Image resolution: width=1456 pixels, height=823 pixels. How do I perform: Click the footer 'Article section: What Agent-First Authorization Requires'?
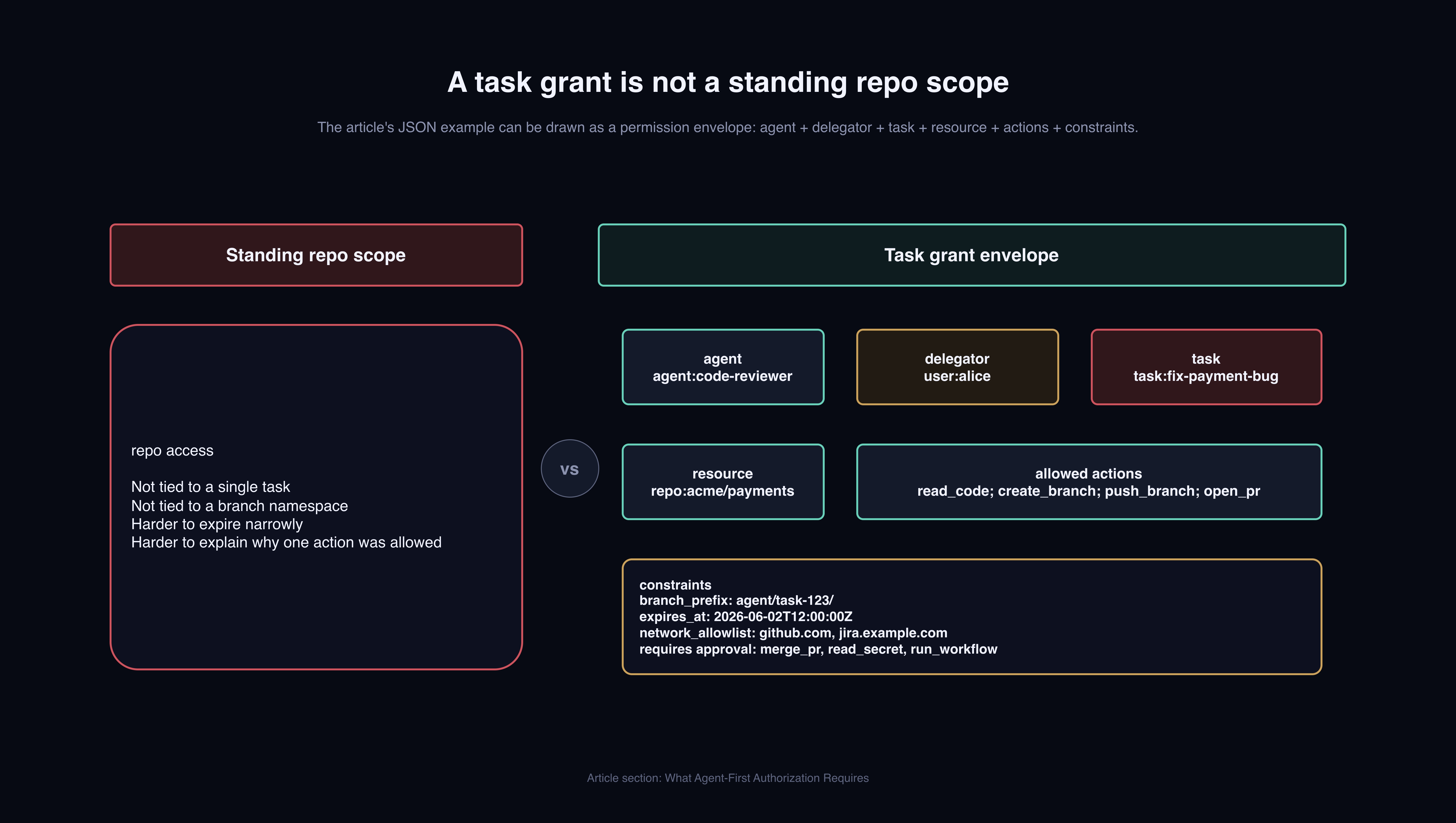(728, 778)
